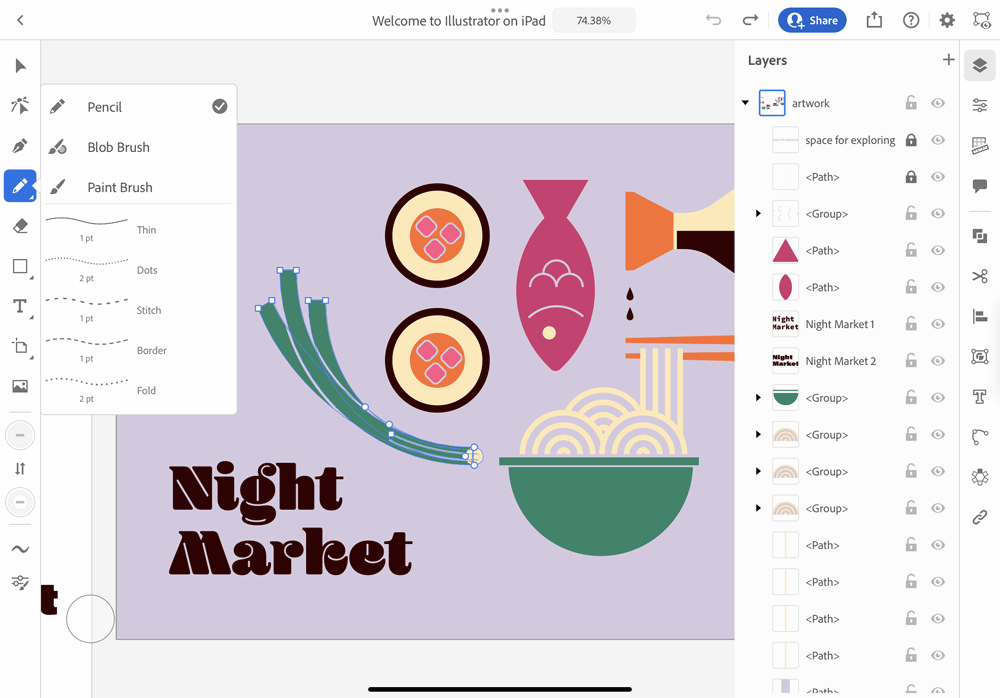Screen dimensions: 1000x698
Task: Expand the first Group layer
Action: tap(758, 214)
